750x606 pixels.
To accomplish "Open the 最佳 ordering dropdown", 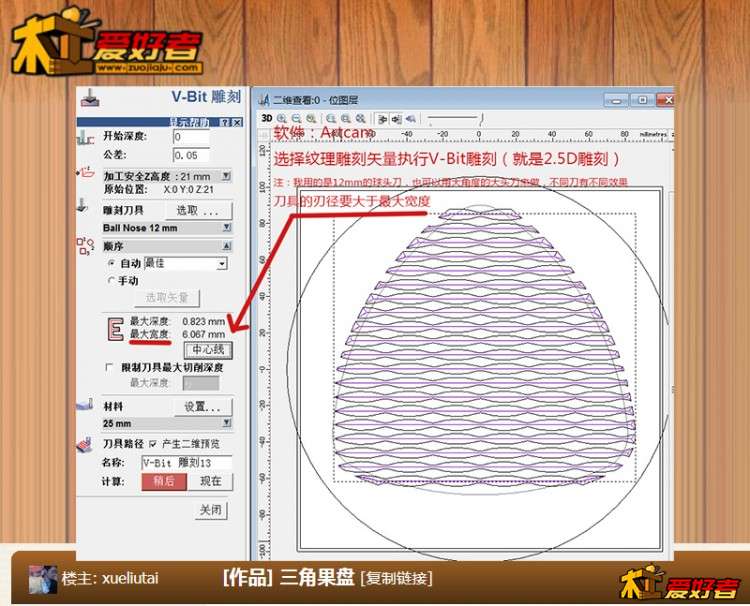I will [221, 264].
